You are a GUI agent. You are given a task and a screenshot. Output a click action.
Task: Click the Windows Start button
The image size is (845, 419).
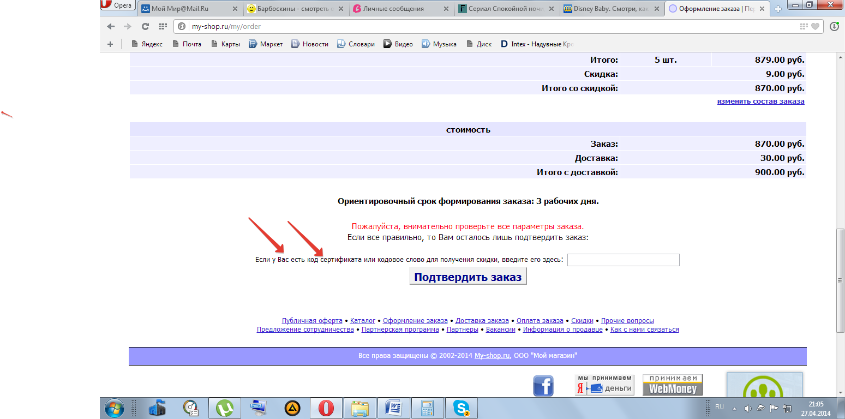(x=114, y=407)
